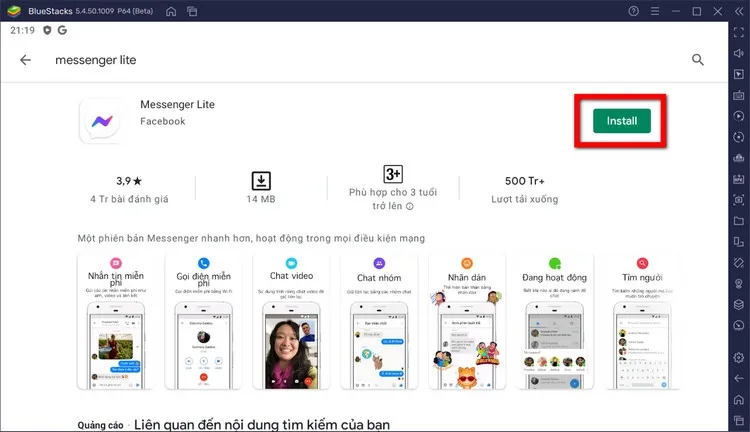Click the '4 Tr bài đánh giá' text
This screenshot has height=432, width=750.
(x=129, y=199)
